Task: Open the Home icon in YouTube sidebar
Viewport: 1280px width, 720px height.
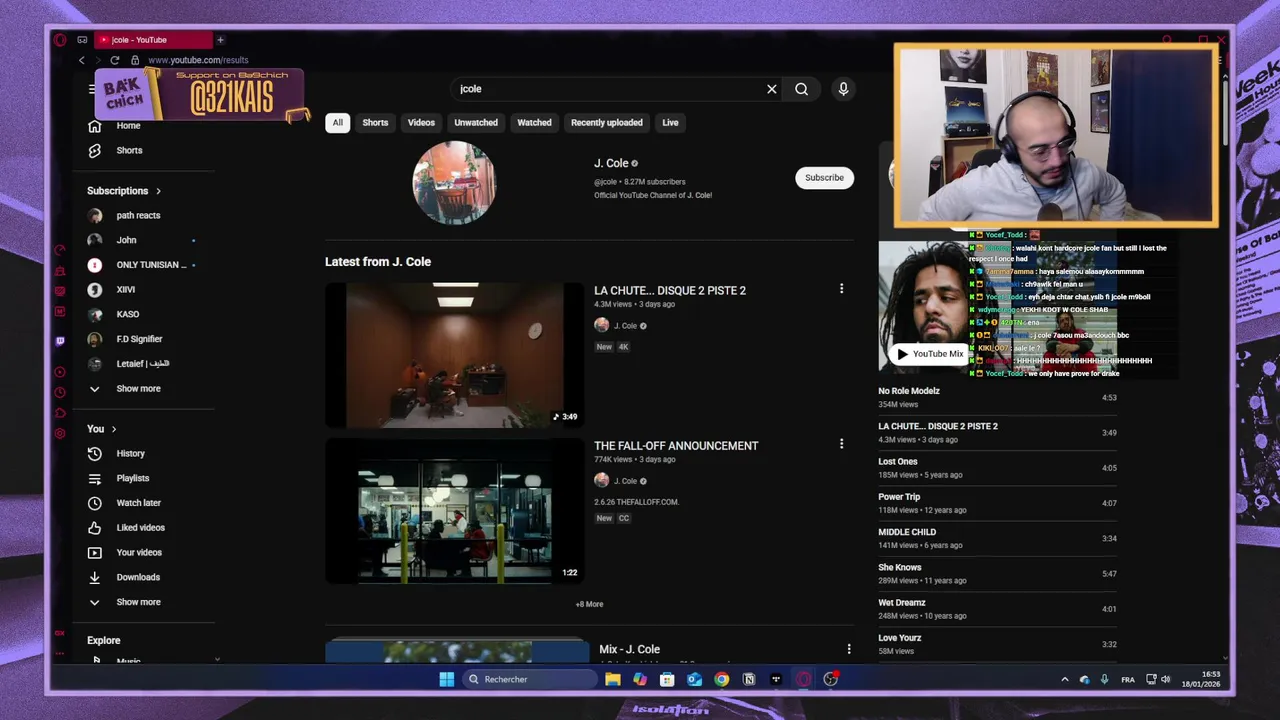Action: pyautogui.click(x=94, y=126)
